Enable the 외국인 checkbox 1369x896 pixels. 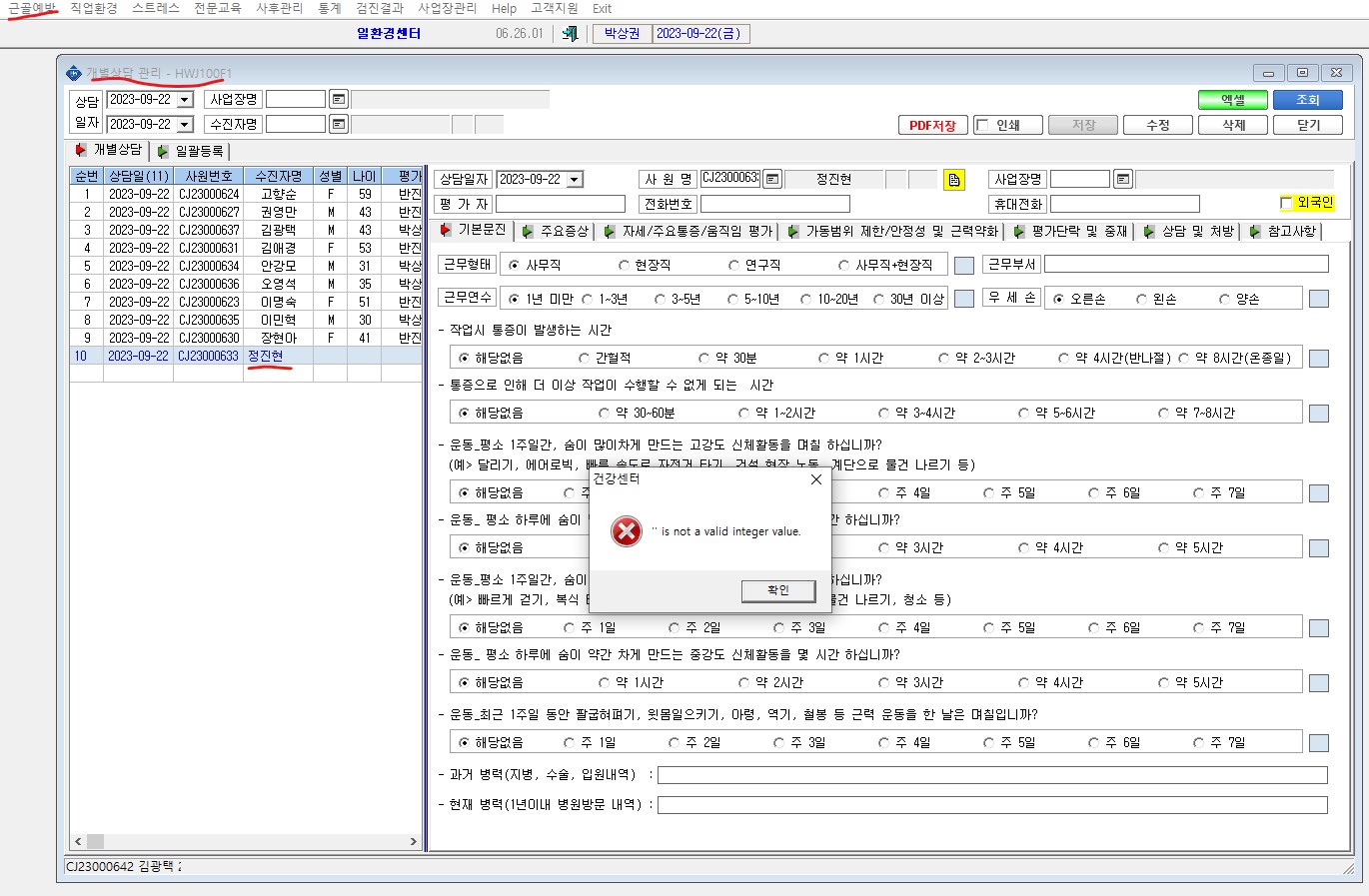tap(1287, 203)
